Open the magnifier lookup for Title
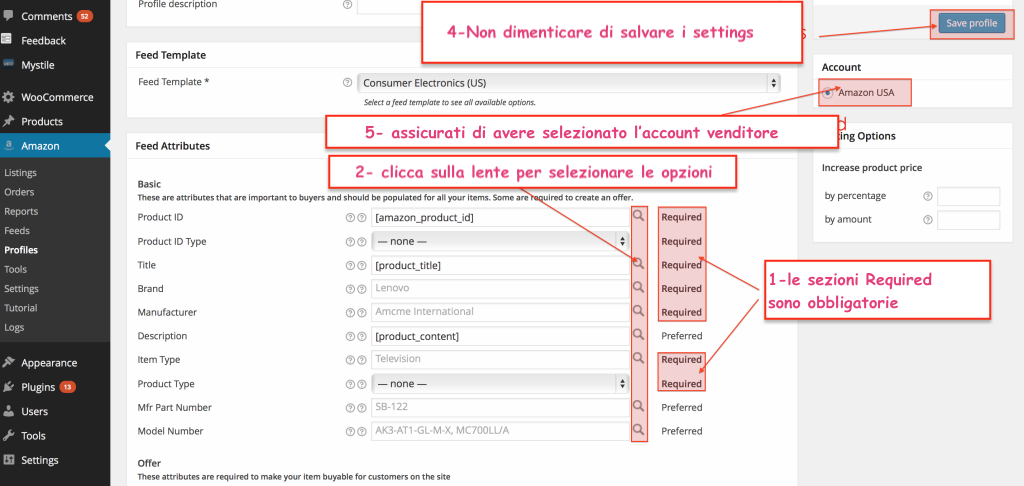1024x486 pixels. pyautogui.click(x=639, y=263)
